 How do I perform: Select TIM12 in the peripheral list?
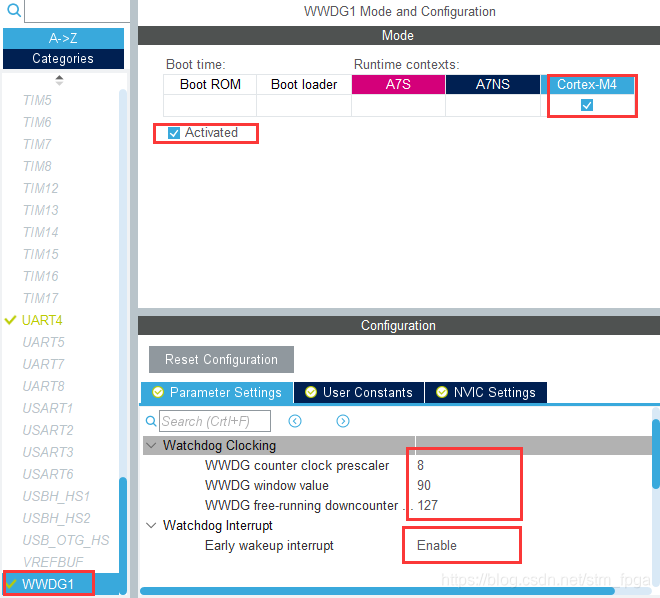[40, 188]
